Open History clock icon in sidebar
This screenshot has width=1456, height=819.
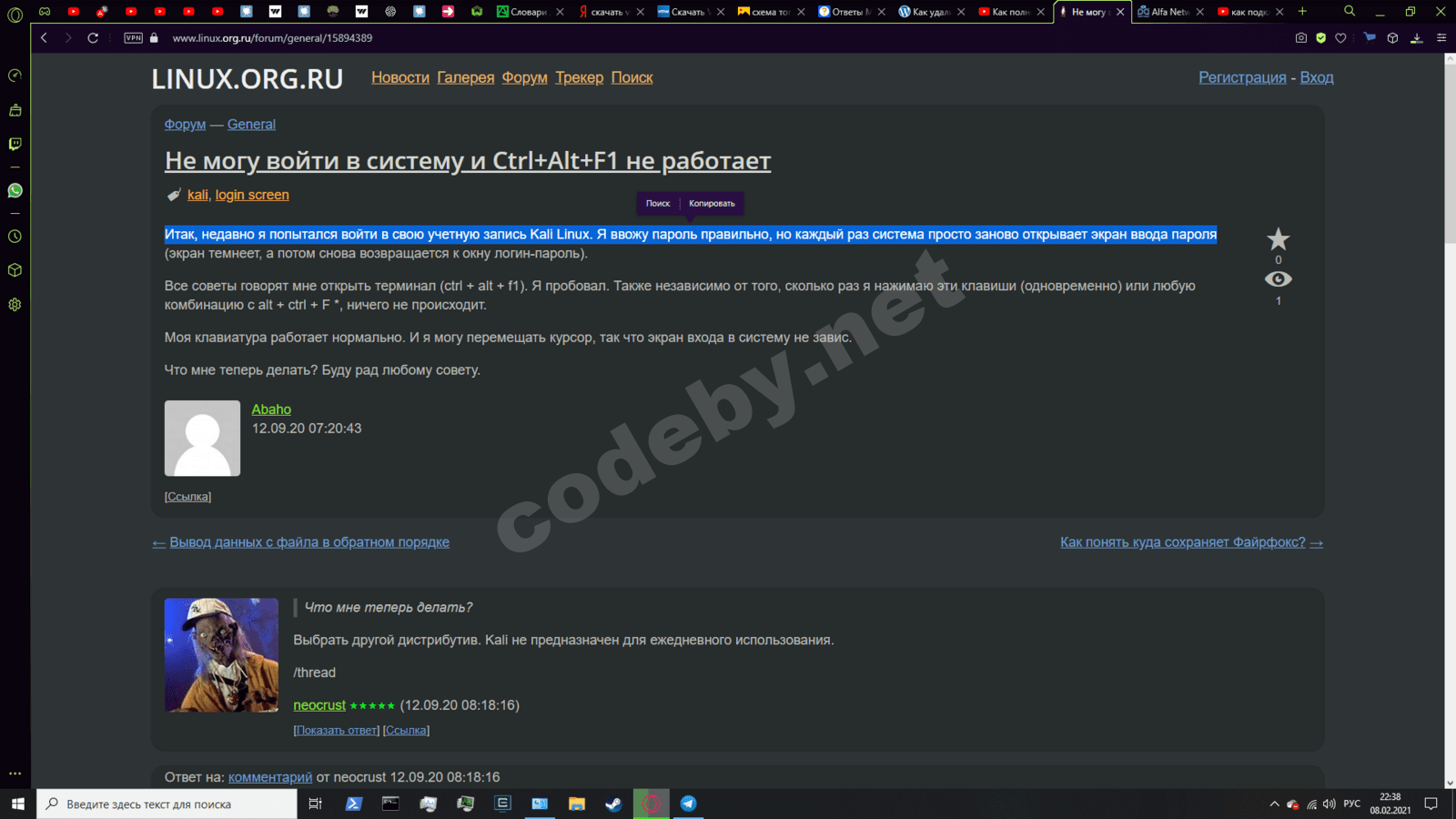pos(15,237)
